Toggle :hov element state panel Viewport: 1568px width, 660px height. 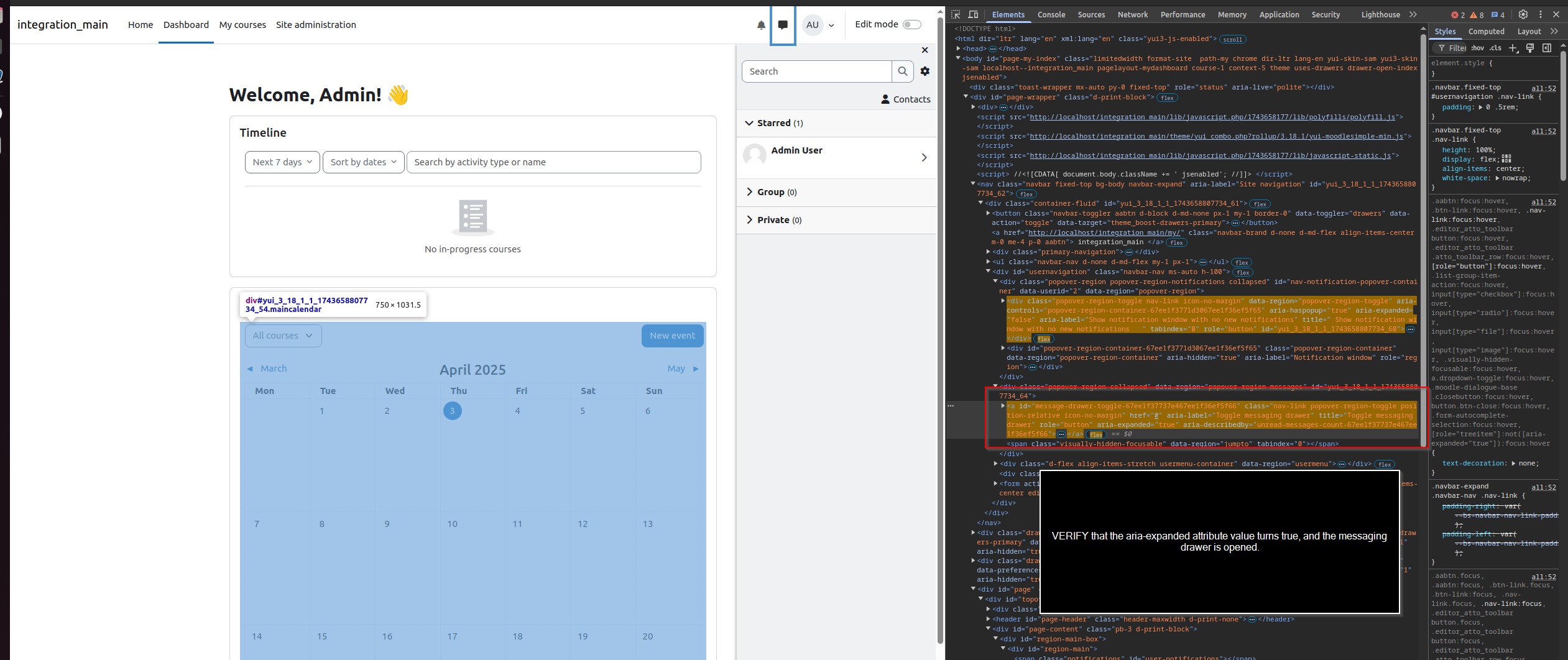1478,48
